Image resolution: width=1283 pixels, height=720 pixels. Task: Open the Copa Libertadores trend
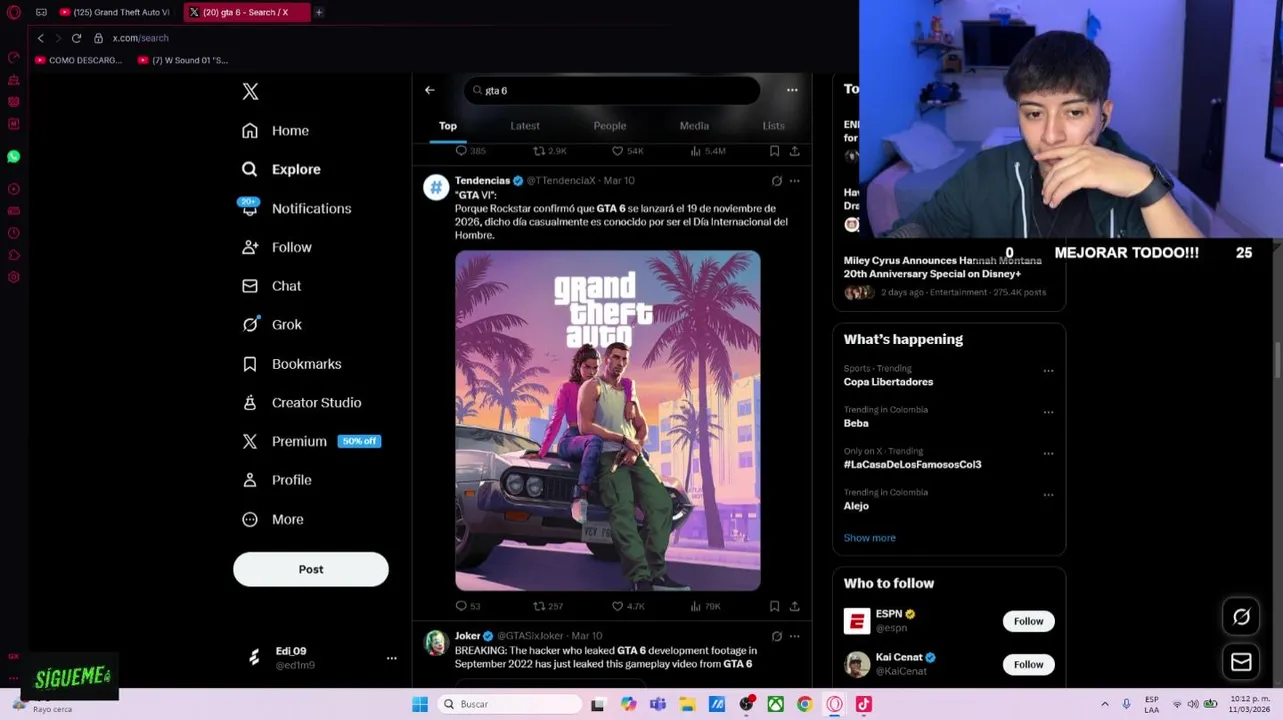[888, 382]
